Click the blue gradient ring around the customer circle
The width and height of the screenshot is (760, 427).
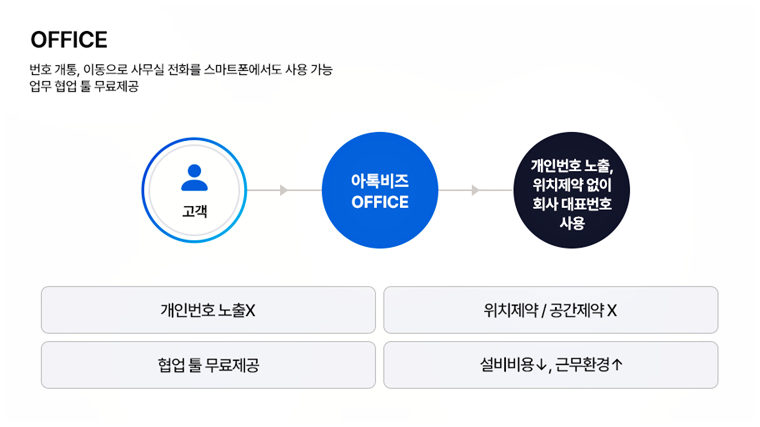click(x=146, y=190)
